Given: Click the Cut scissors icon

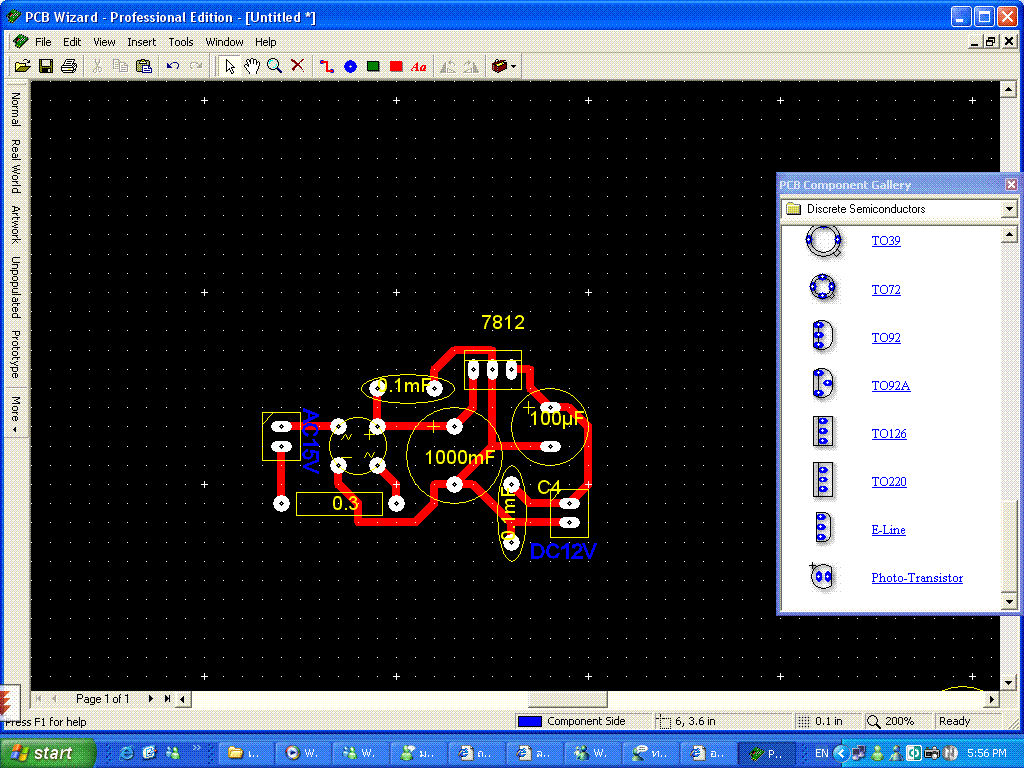Looking at the screenshot, I should pos(97,66).
